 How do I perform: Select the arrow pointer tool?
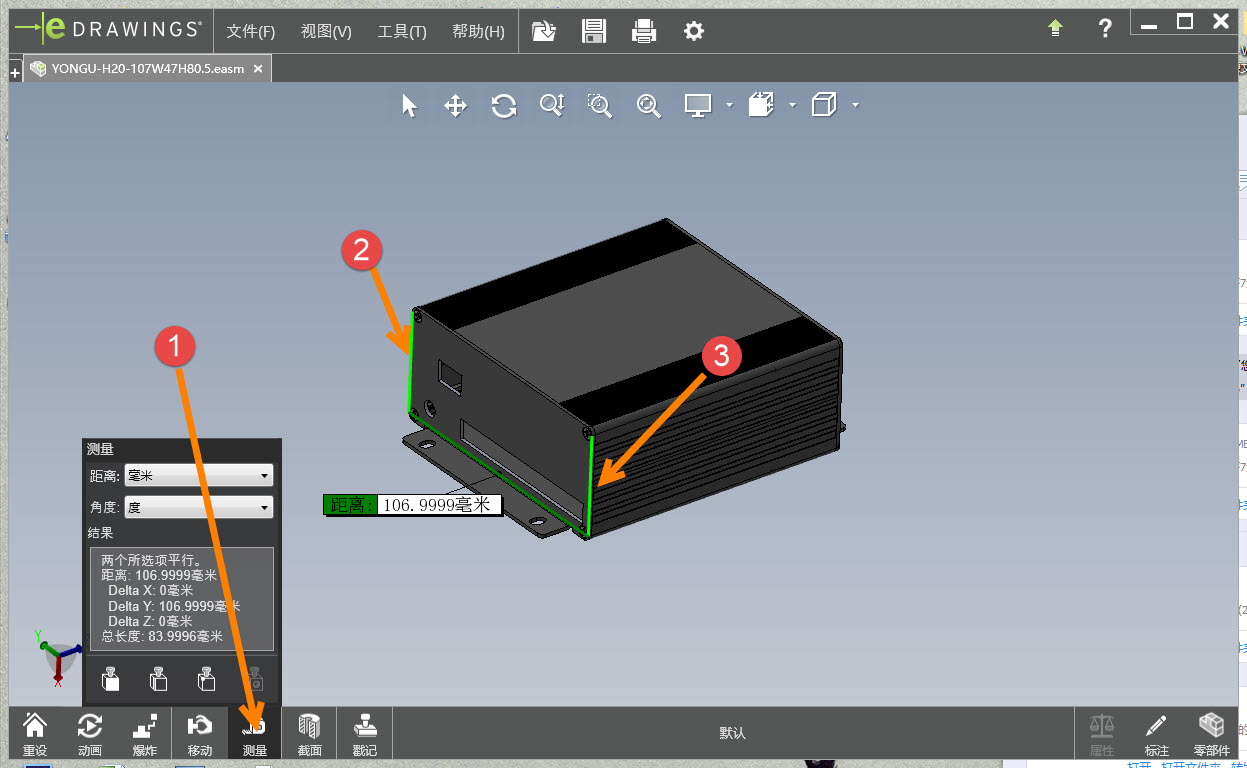[409, 106]
